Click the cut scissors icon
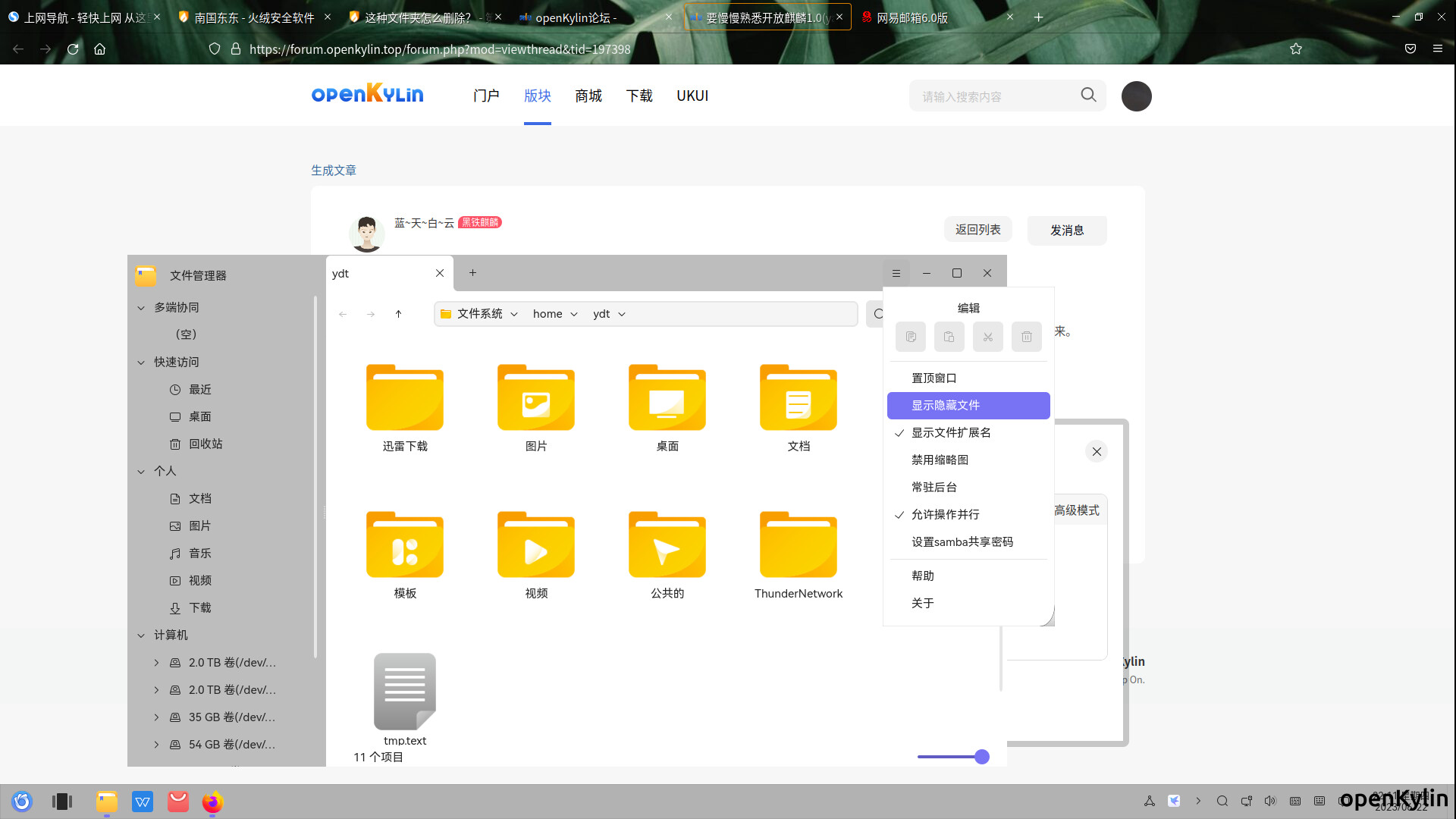1456x819 pixels. (x=987, y=337)
